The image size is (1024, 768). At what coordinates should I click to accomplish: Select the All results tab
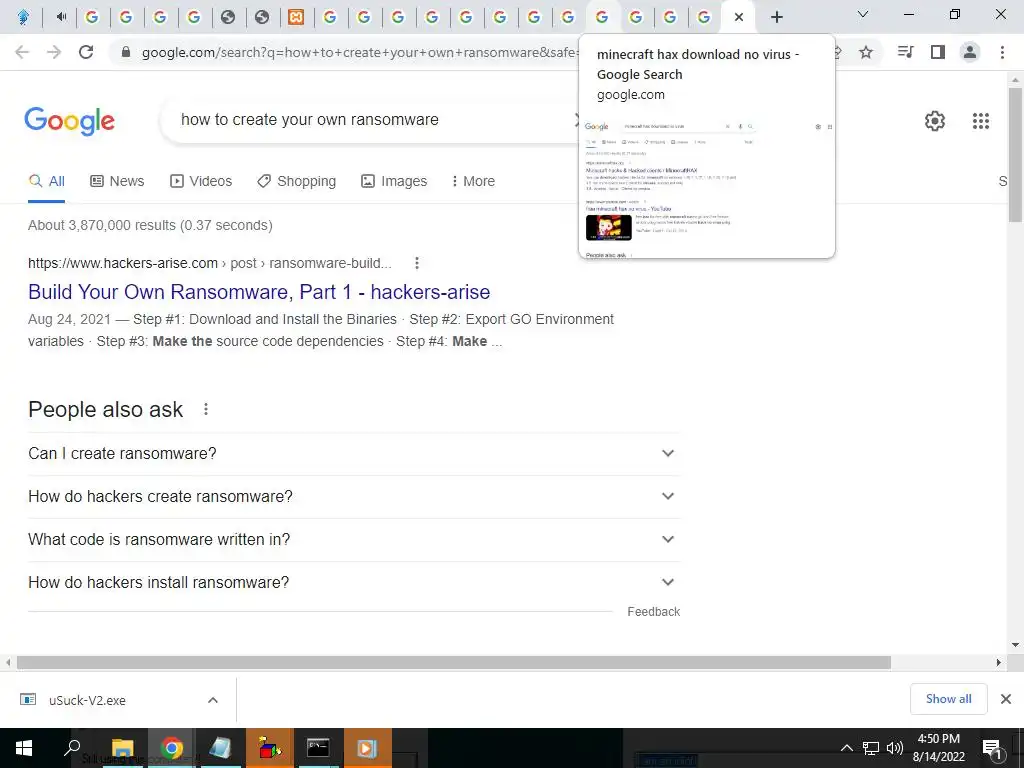[x=46, y=182]
